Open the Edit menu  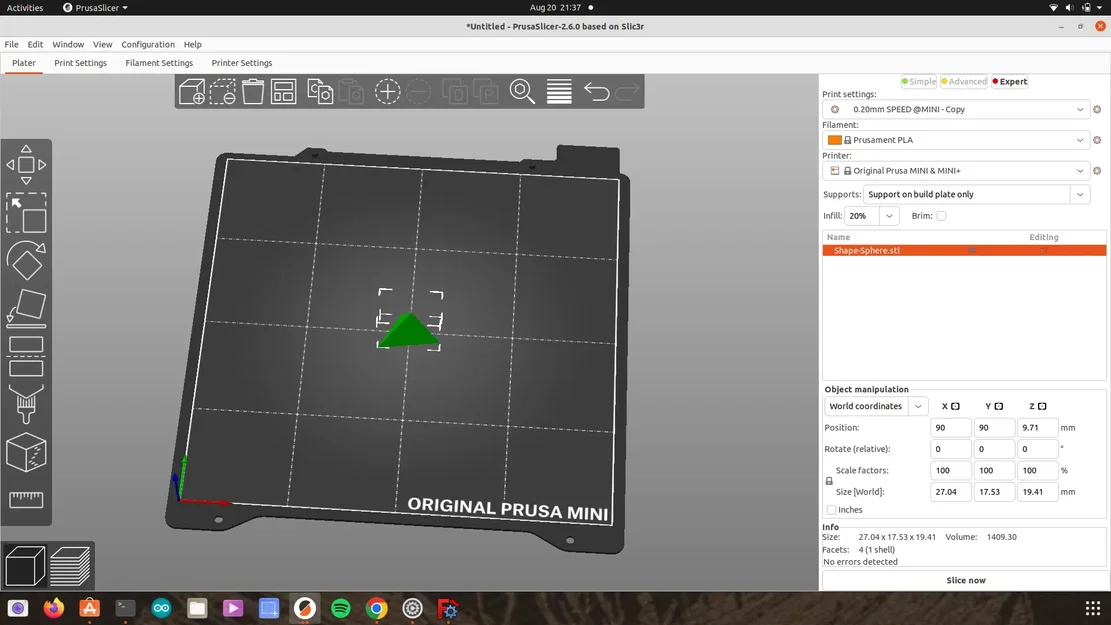point(35,45)
